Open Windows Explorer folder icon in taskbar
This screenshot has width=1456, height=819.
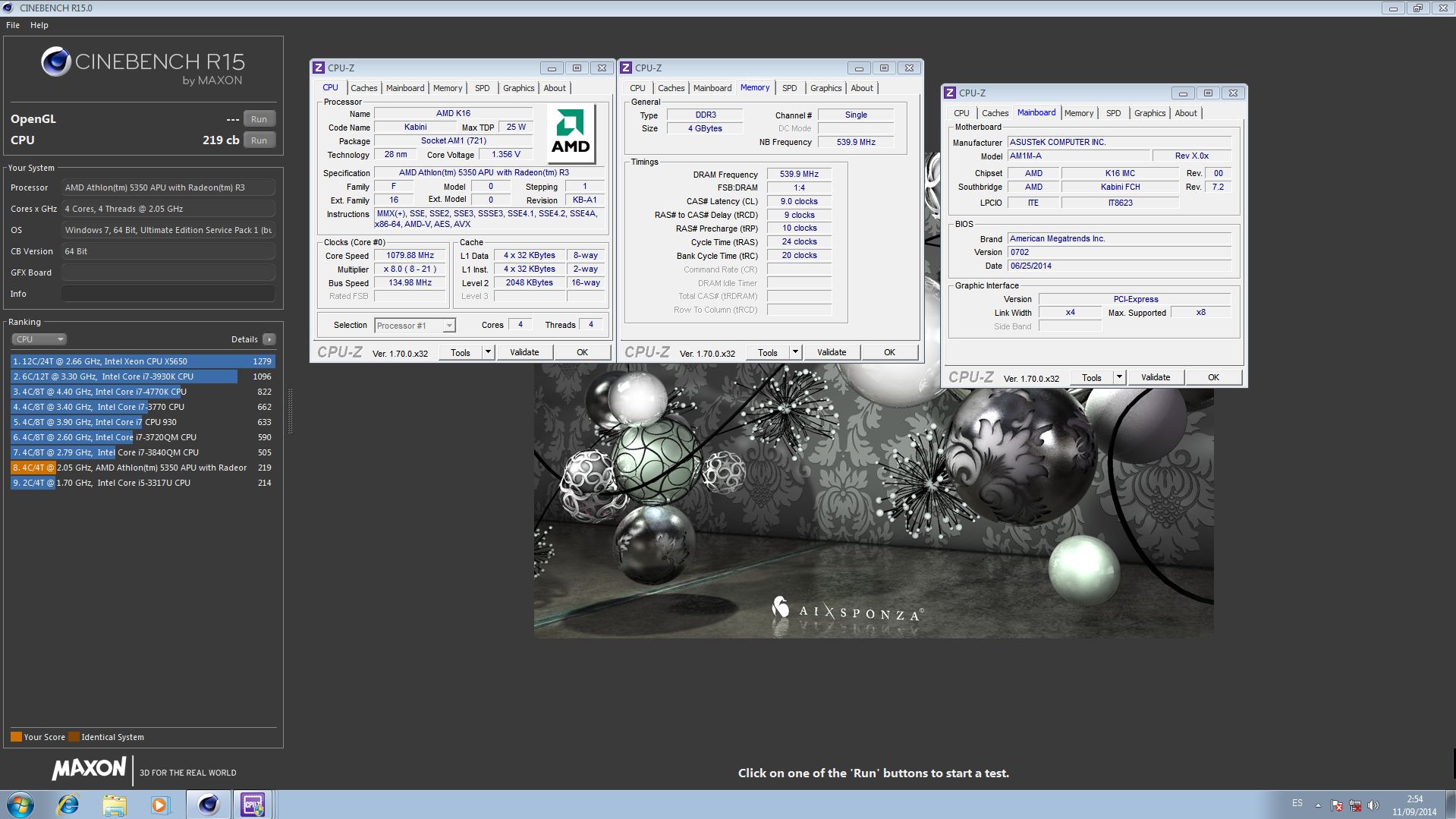coord(115,805)
